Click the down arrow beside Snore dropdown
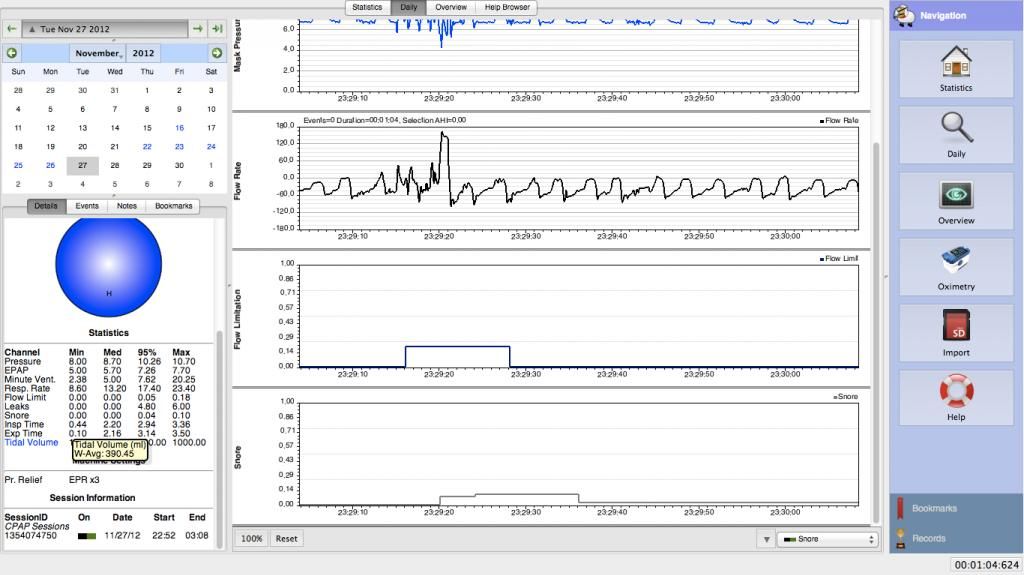This screenshot has width=1024, height=575. (766, 539)
